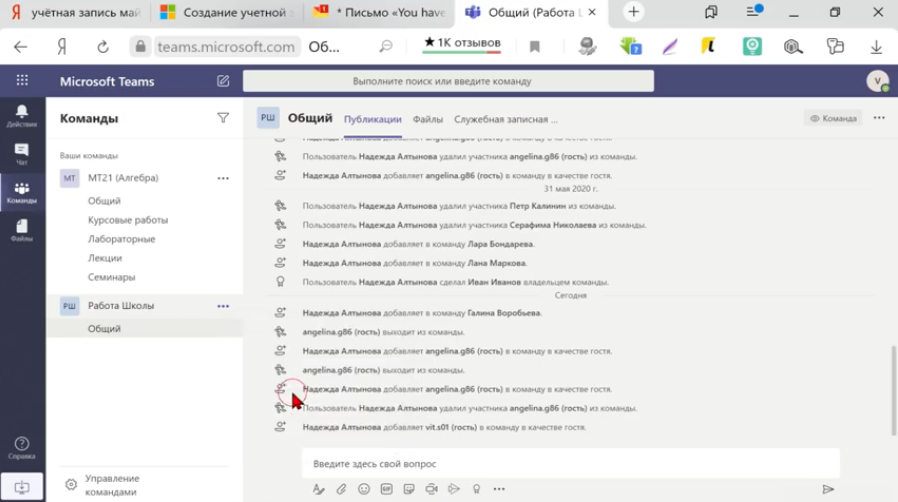Insert a GIF in the message
This screenshot has height=502, width=898.
coord(387,489)
